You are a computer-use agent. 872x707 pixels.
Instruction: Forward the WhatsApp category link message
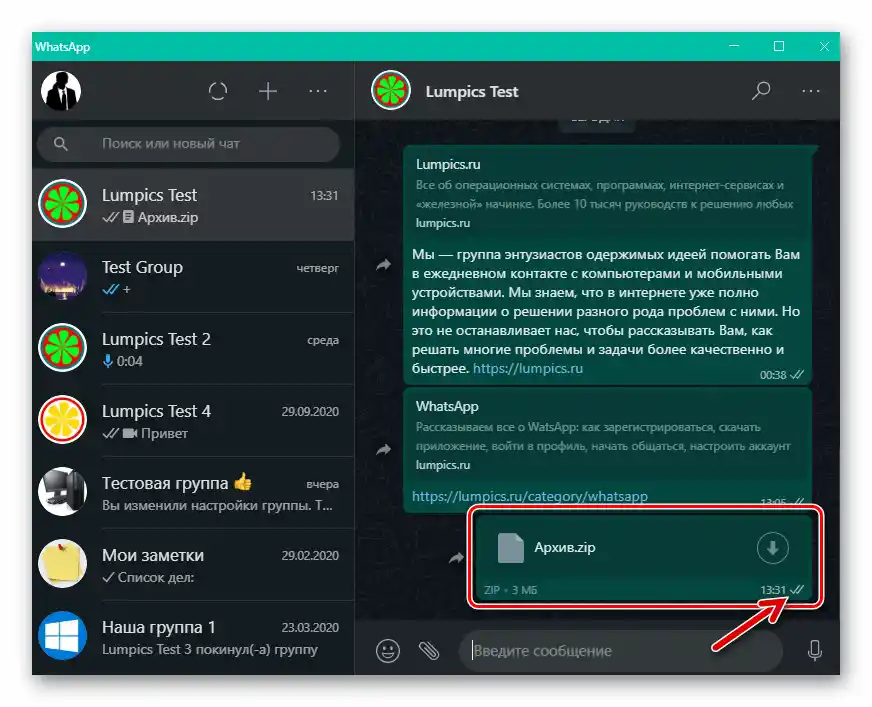(x=383, y=449)
